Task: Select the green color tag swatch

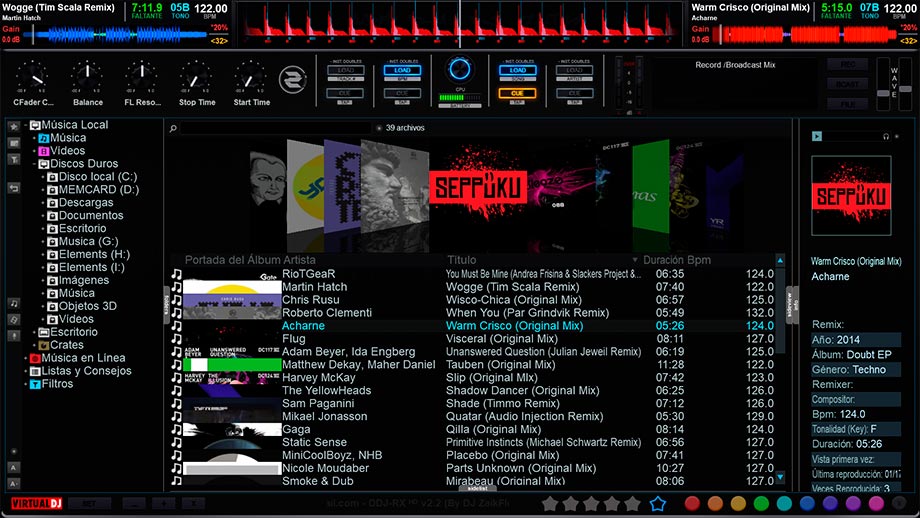Action: click(x=761, y=503)
